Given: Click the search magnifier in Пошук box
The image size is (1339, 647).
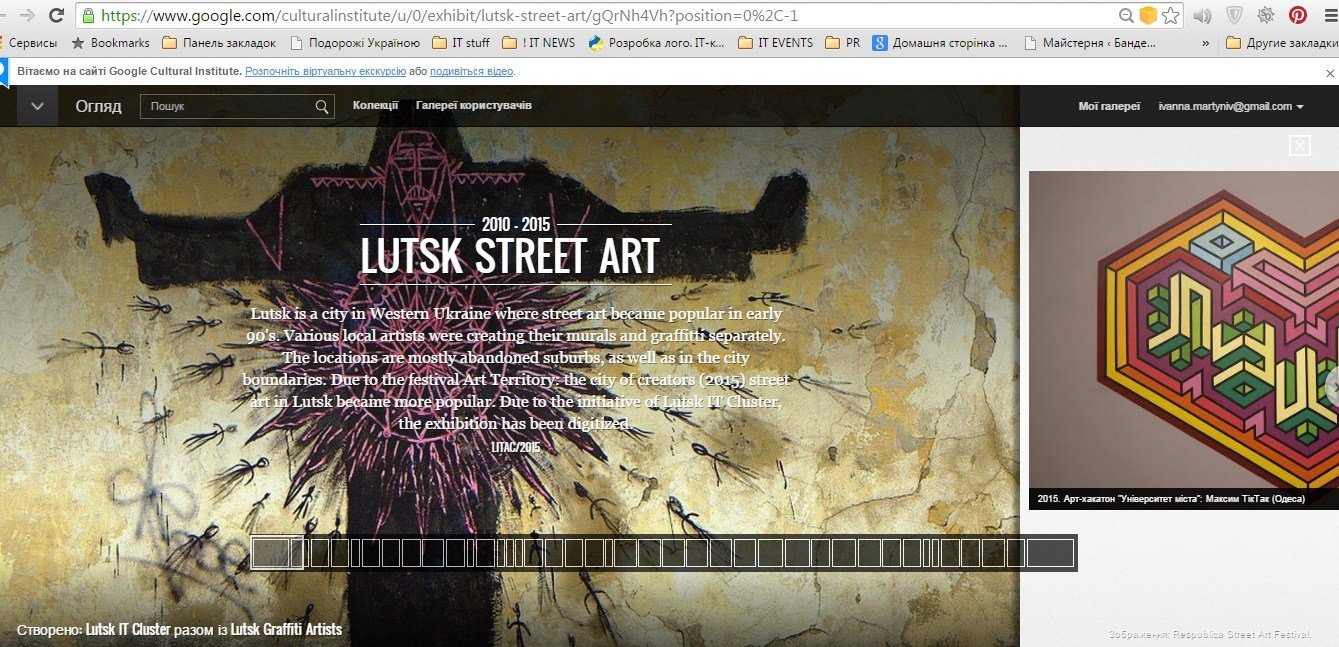Looking at the screenshot, I should (322, 106).
